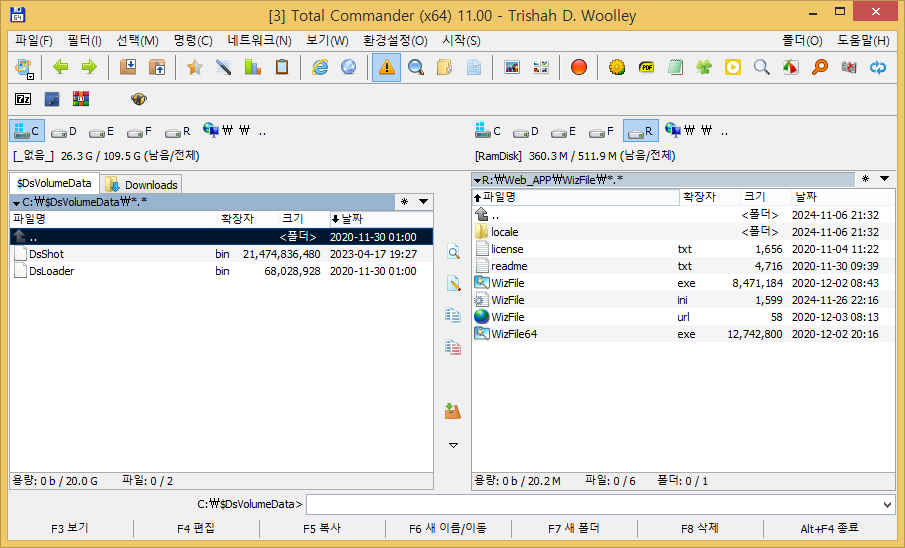Open the 명령(C) menu
Screen dimensions: 905x548
click(x=193, y=40)
